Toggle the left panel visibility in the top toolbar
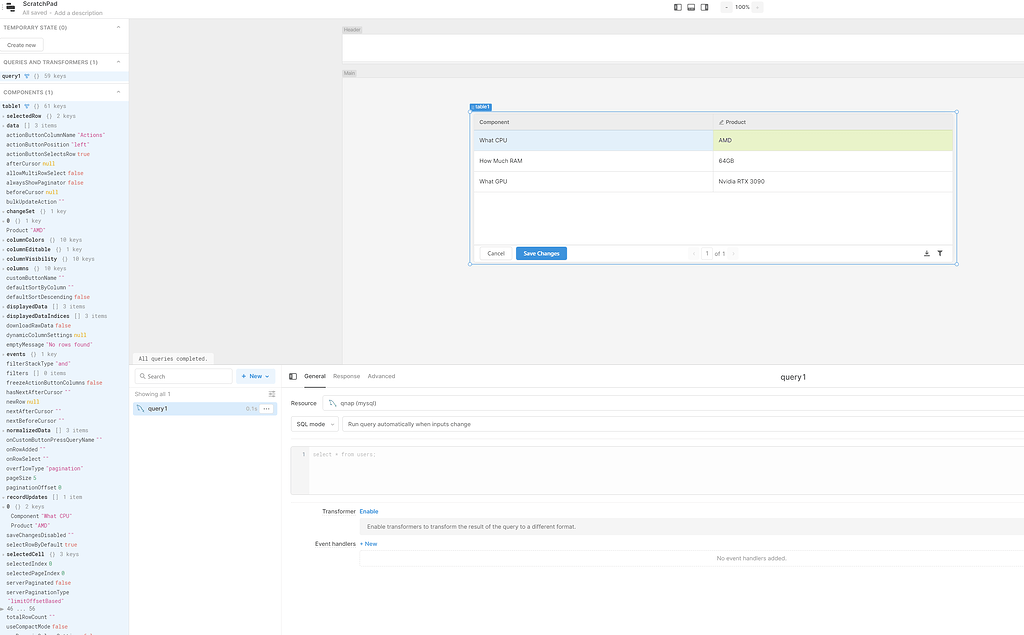Image resolution: width=1024 pixels, height=635 pixels. point(678,7)
